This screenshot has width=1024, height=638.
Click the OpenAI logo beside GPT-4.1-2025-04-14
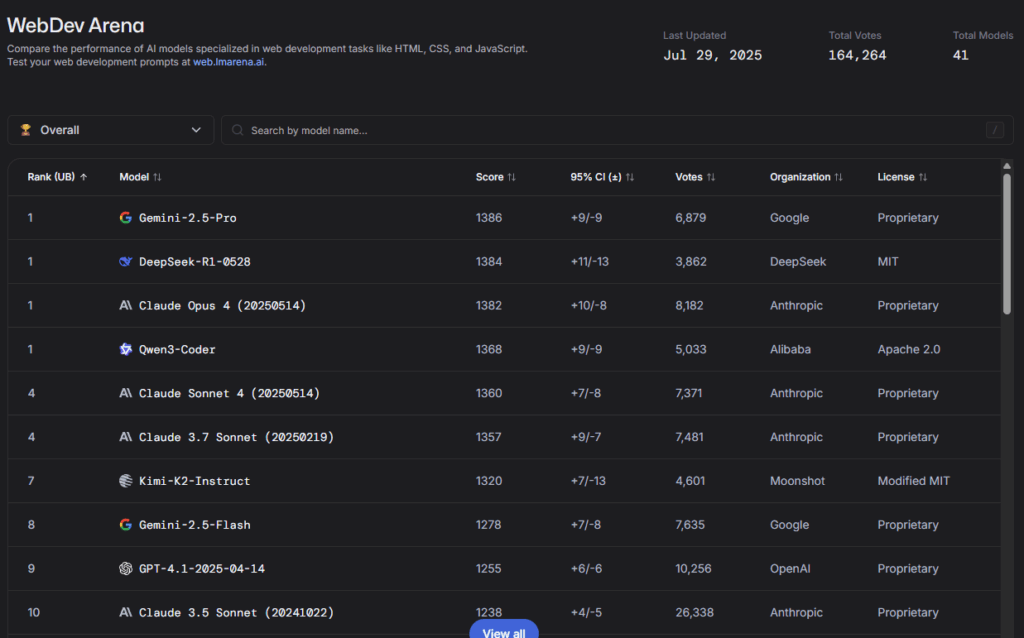[125, 568]
